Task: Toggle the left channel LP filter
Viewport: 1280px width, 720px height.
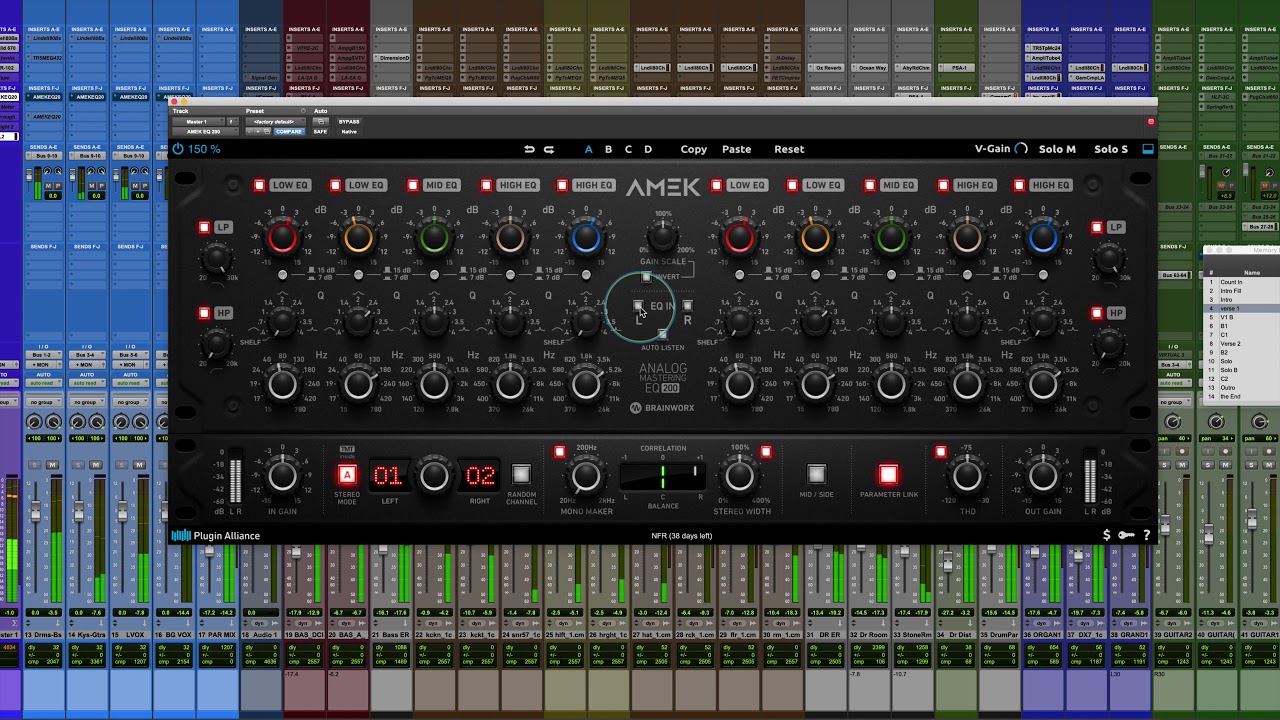Action: 205,228
